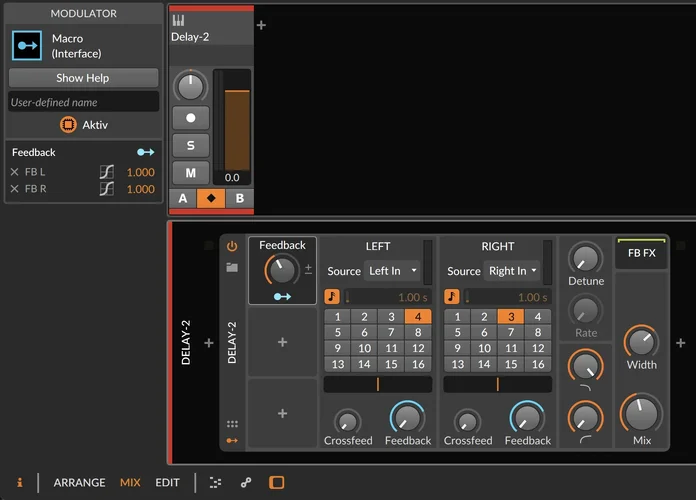This screenshot has width=696, height=500.
Task: Add a new track with the plus icon
Action: [261, 25]
